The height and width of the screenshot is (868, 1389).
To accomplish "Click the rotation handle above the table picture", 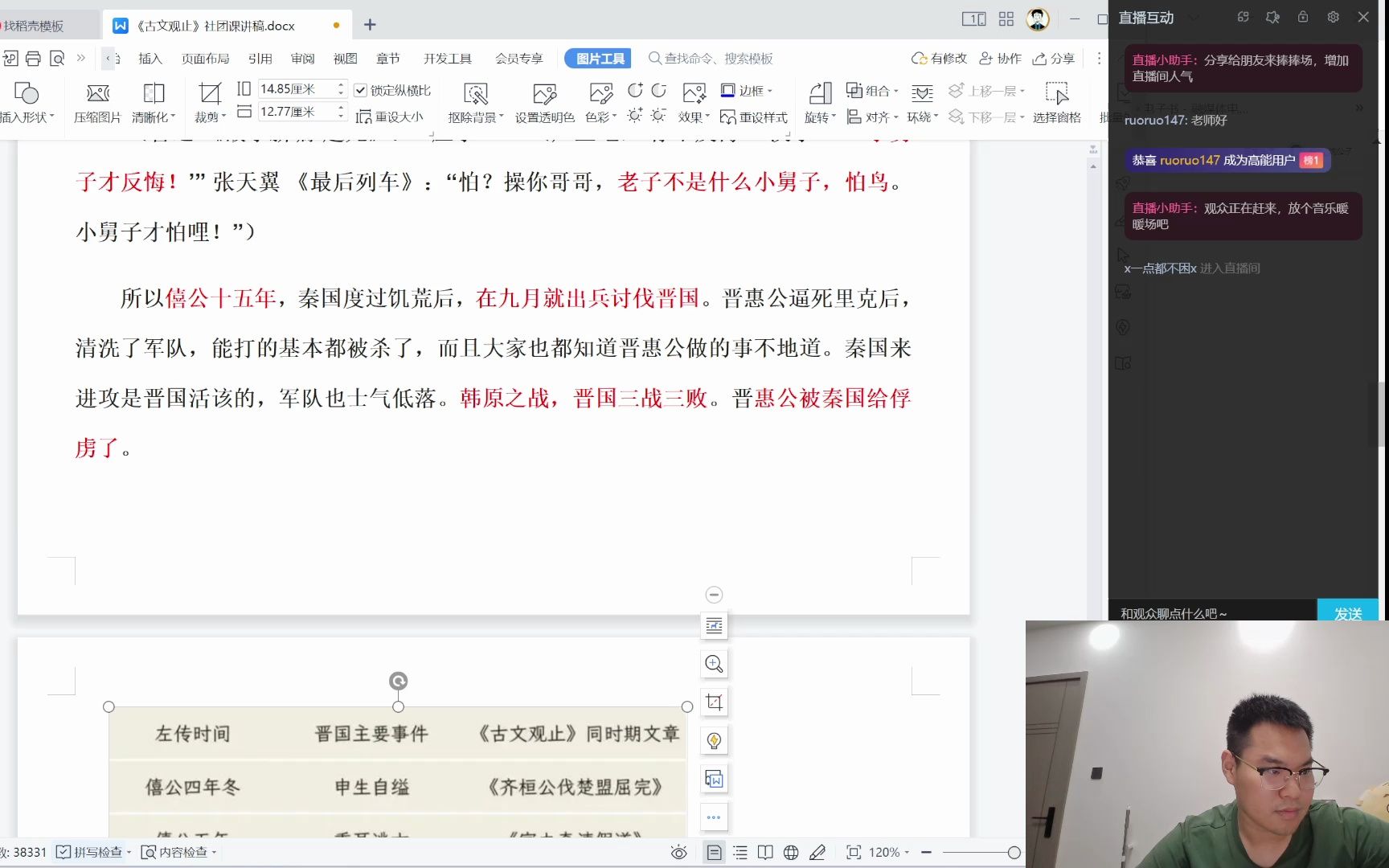I will [398, 682].
